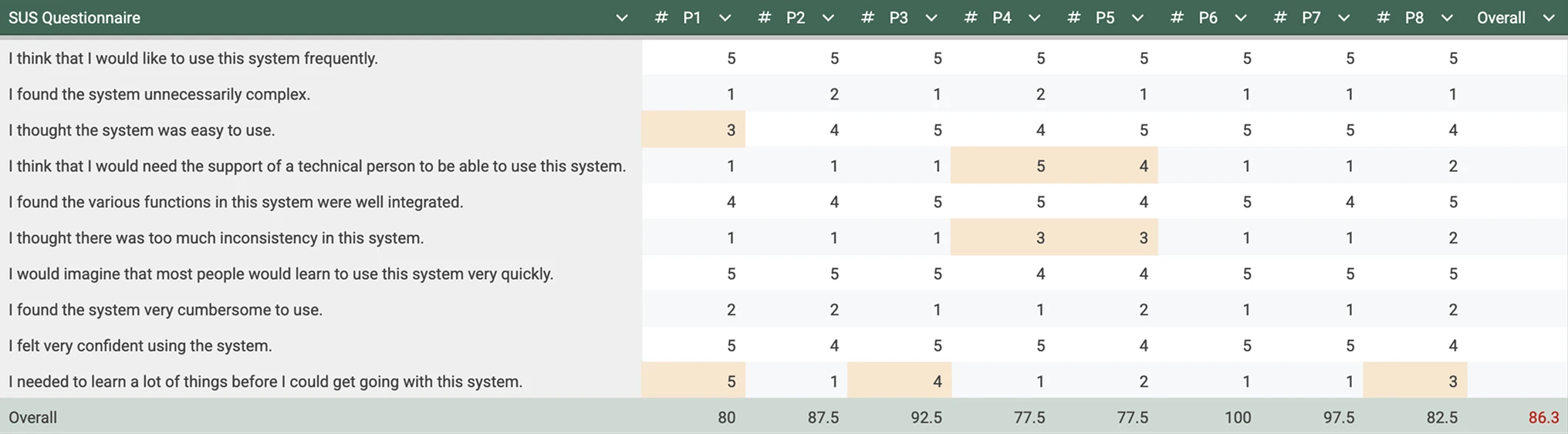Click highlighted P4 cell 5 in technical person row

pos(1002,166)
